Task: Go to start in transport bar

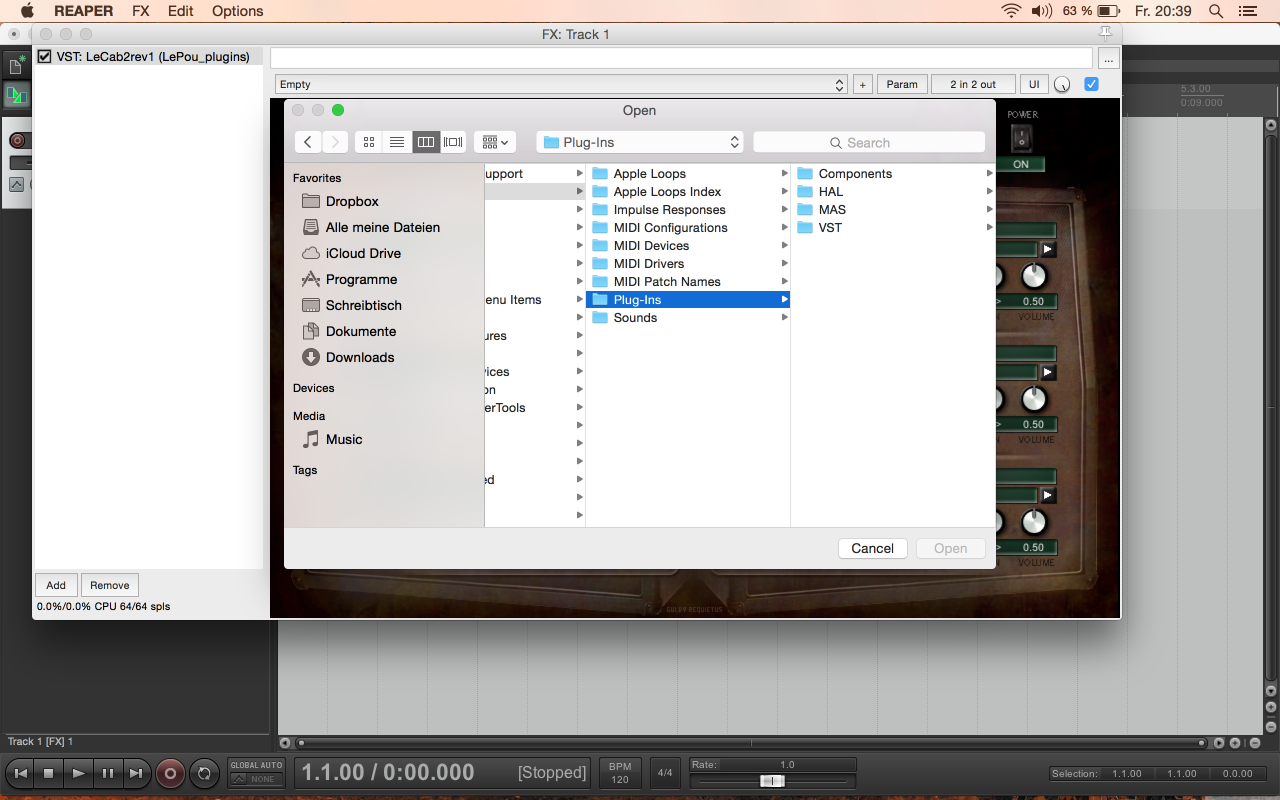Action: 20,773
